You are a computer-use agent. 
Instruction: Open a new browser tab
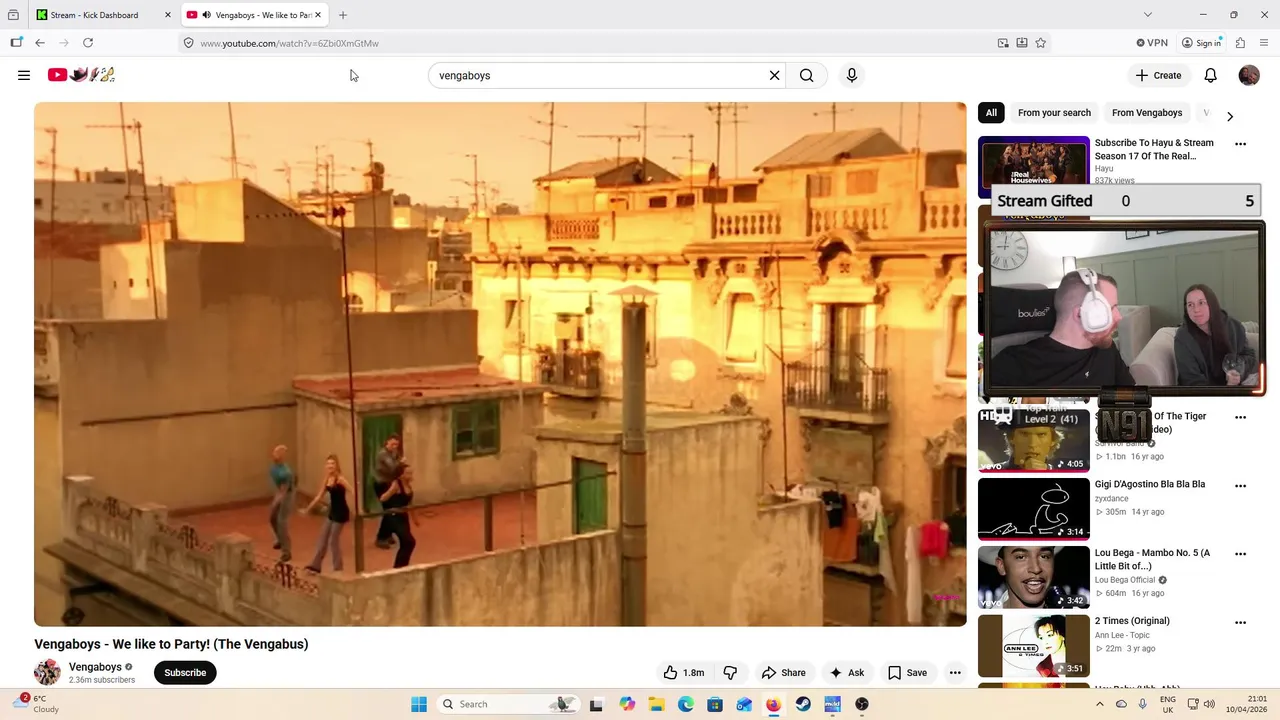[x=343, y=15]
